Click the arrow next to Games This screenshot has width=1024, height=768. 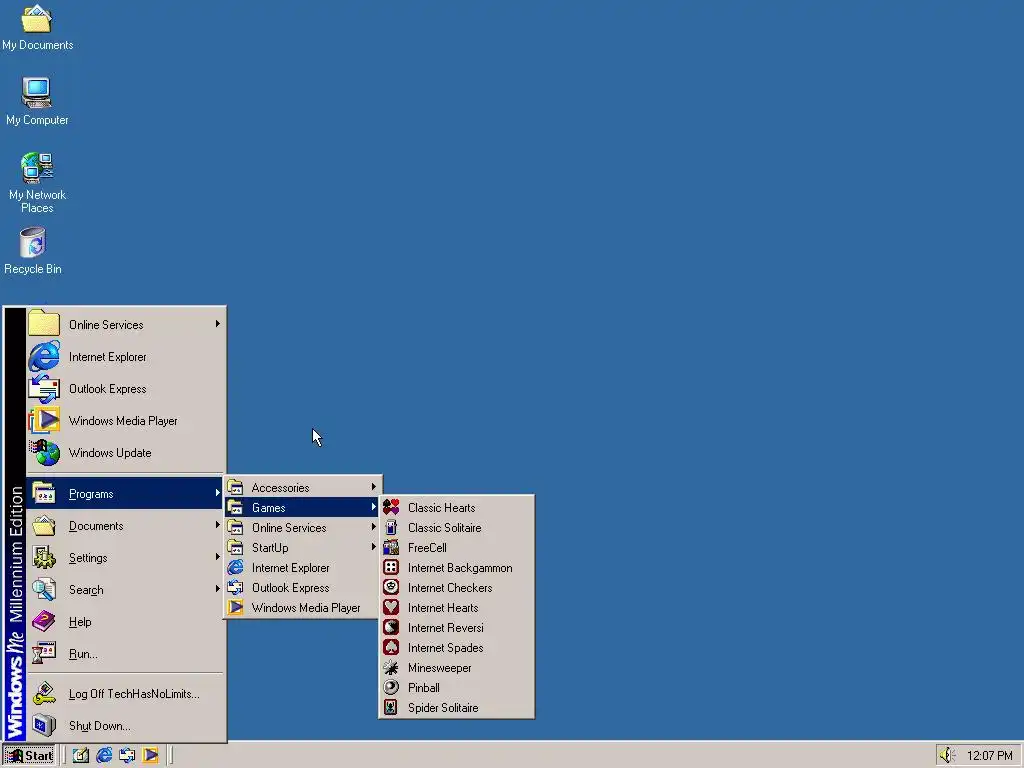374,507
